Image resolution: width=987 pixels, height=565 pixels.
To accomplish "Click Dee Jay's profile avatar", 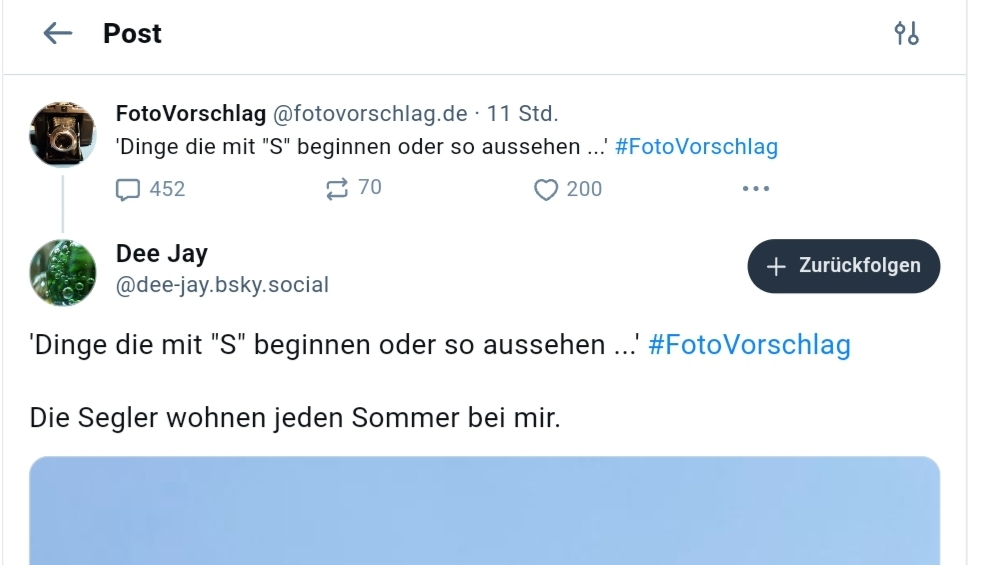I will click(x=63, y=272).
